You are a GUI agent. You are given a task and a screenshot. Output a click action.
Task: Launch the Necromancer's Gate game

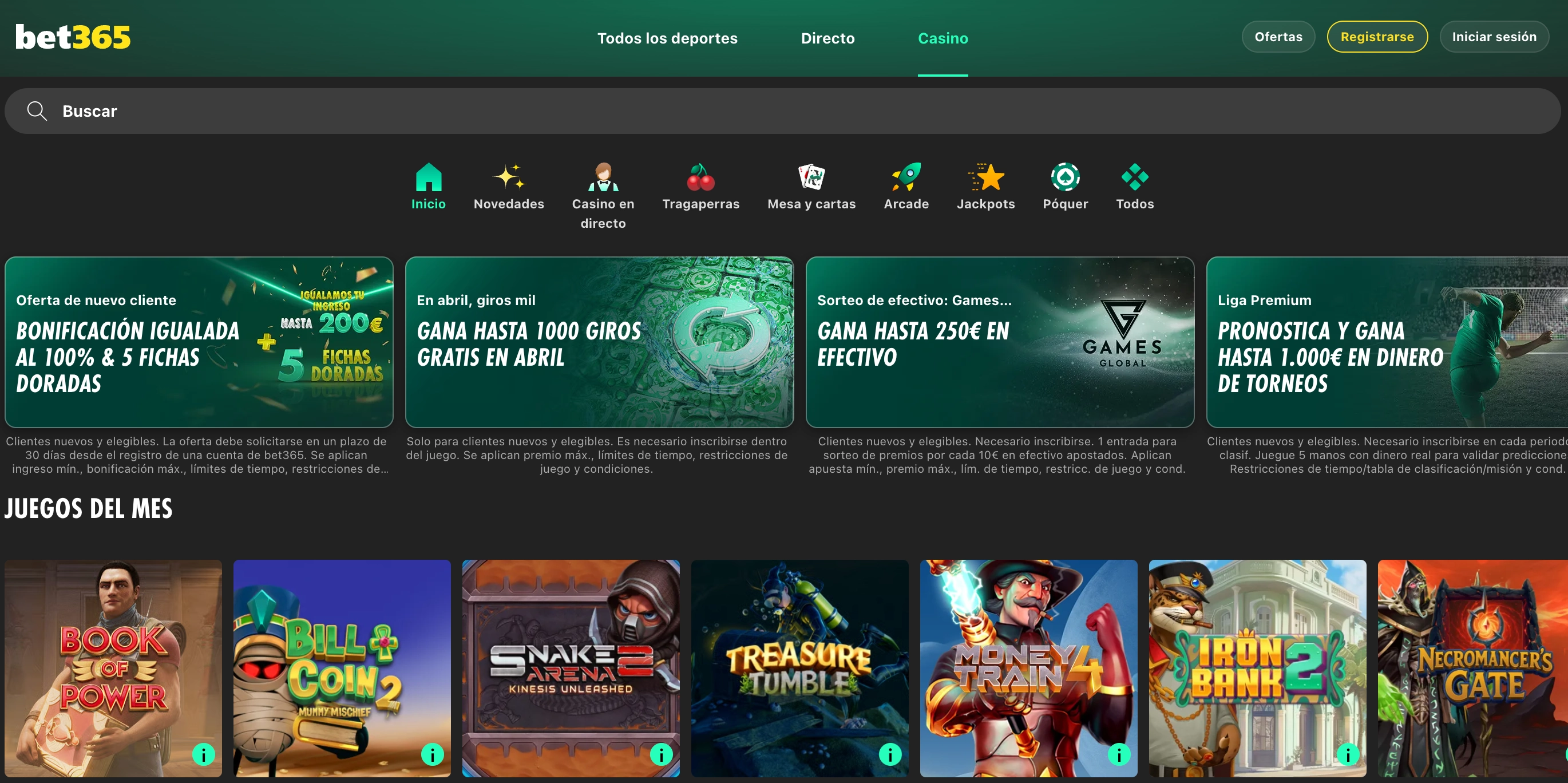tap(1473, 669)
